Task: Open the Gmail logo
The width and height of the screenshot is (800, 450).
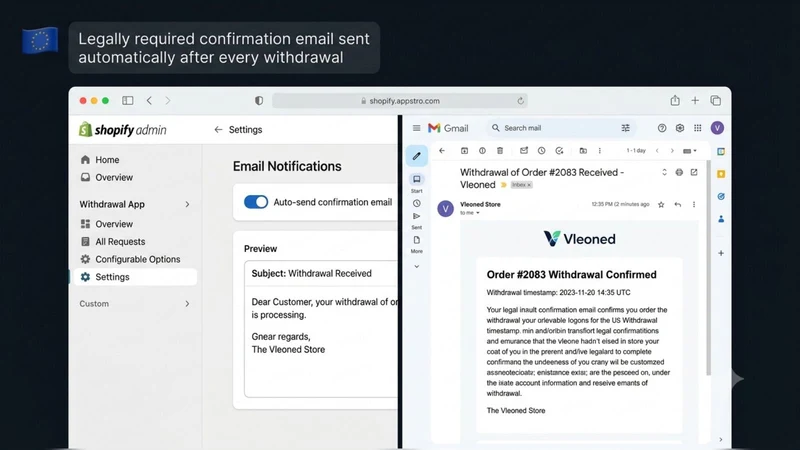Action: 448,128
